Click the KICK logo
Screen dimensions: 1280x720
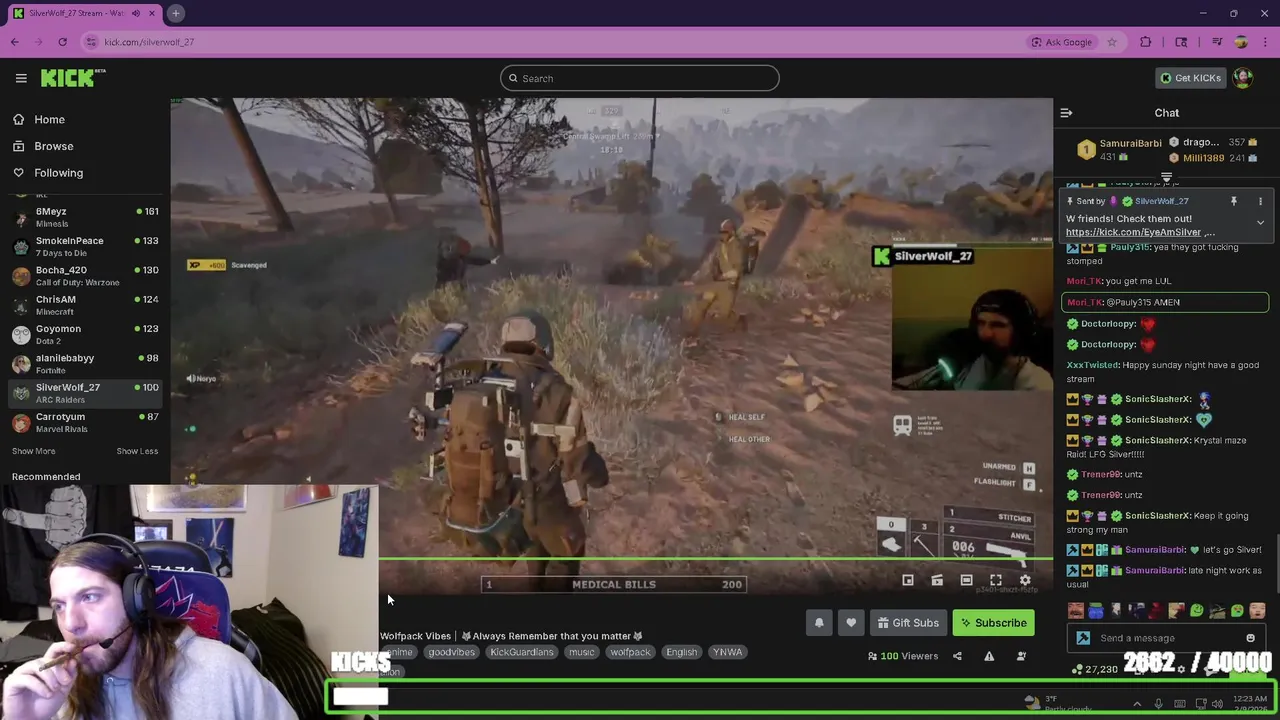73,78
